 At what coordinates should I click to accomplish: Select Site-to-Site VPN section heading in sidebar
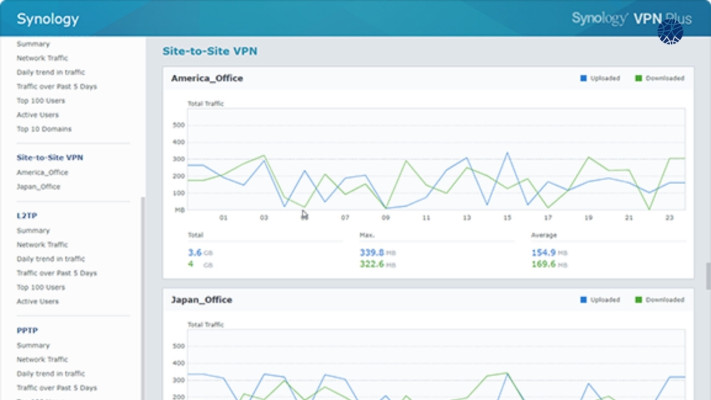[50, 157]
